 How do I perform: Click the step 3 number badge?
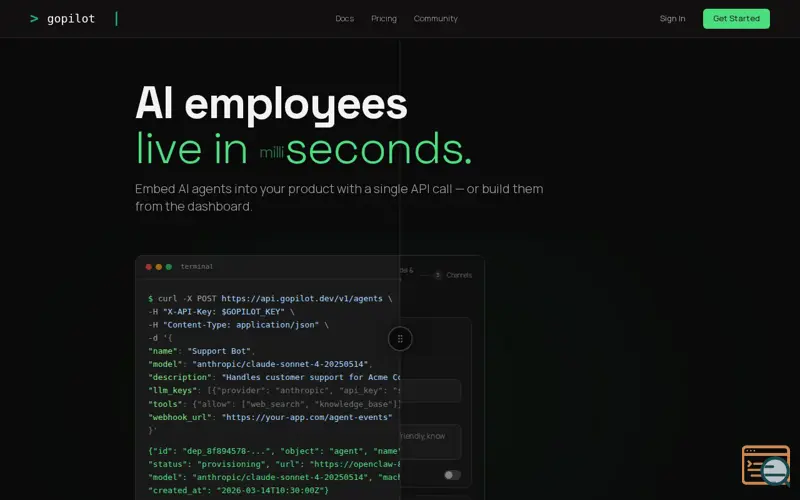[x=437, y=275]
